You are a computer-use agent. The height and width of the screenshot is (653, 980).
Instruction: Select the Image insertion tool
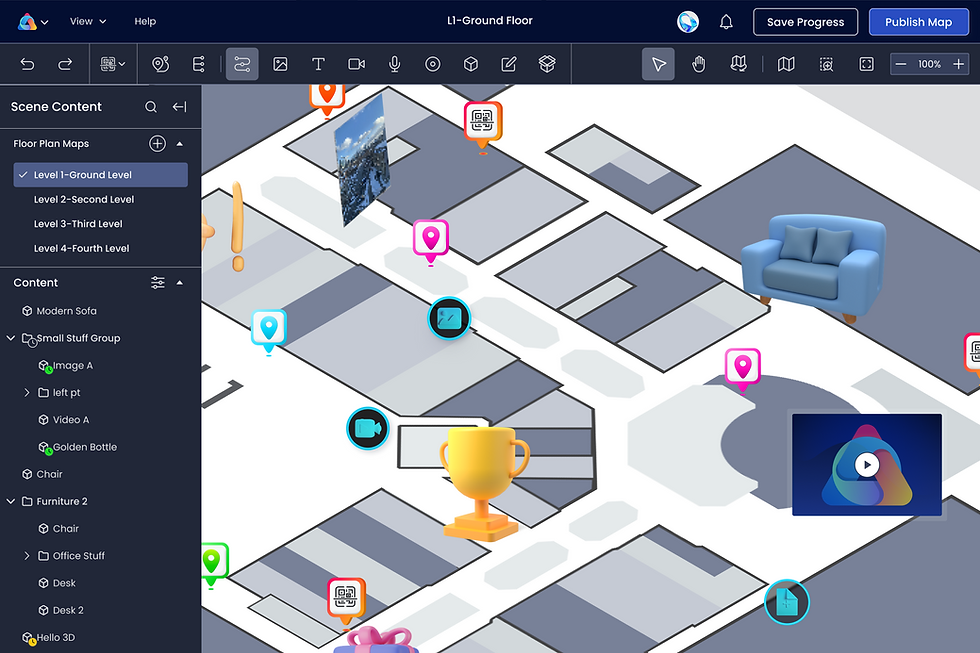coord(280,64)
